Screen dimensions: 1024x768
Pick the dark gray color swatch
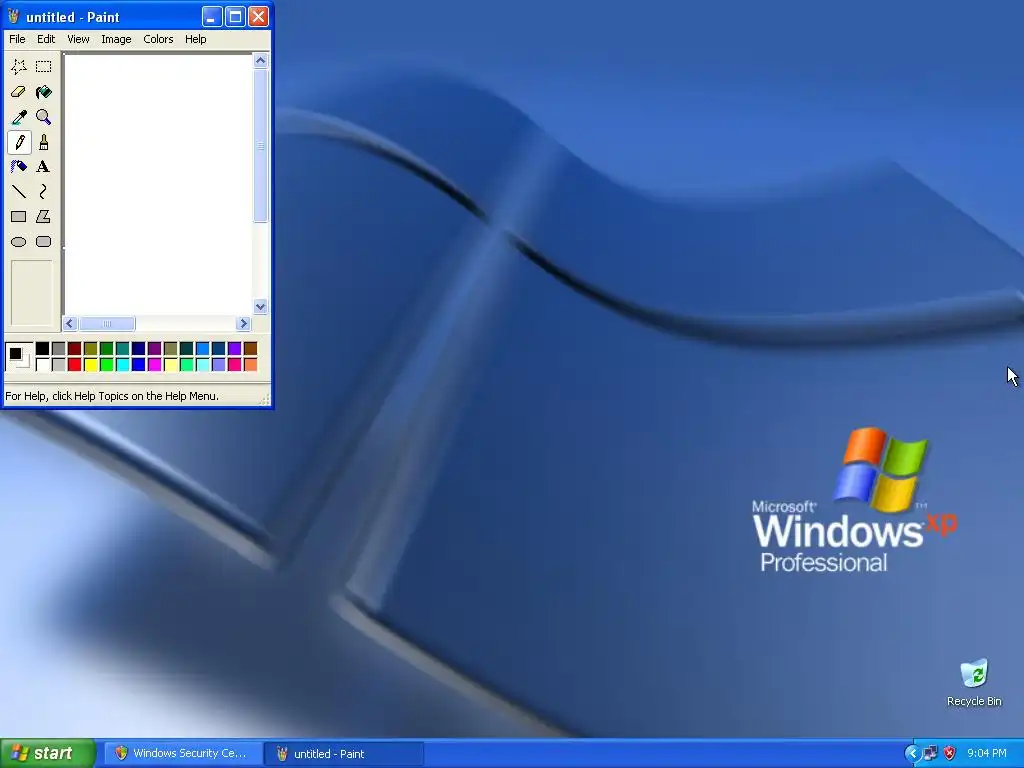(59, 349)
